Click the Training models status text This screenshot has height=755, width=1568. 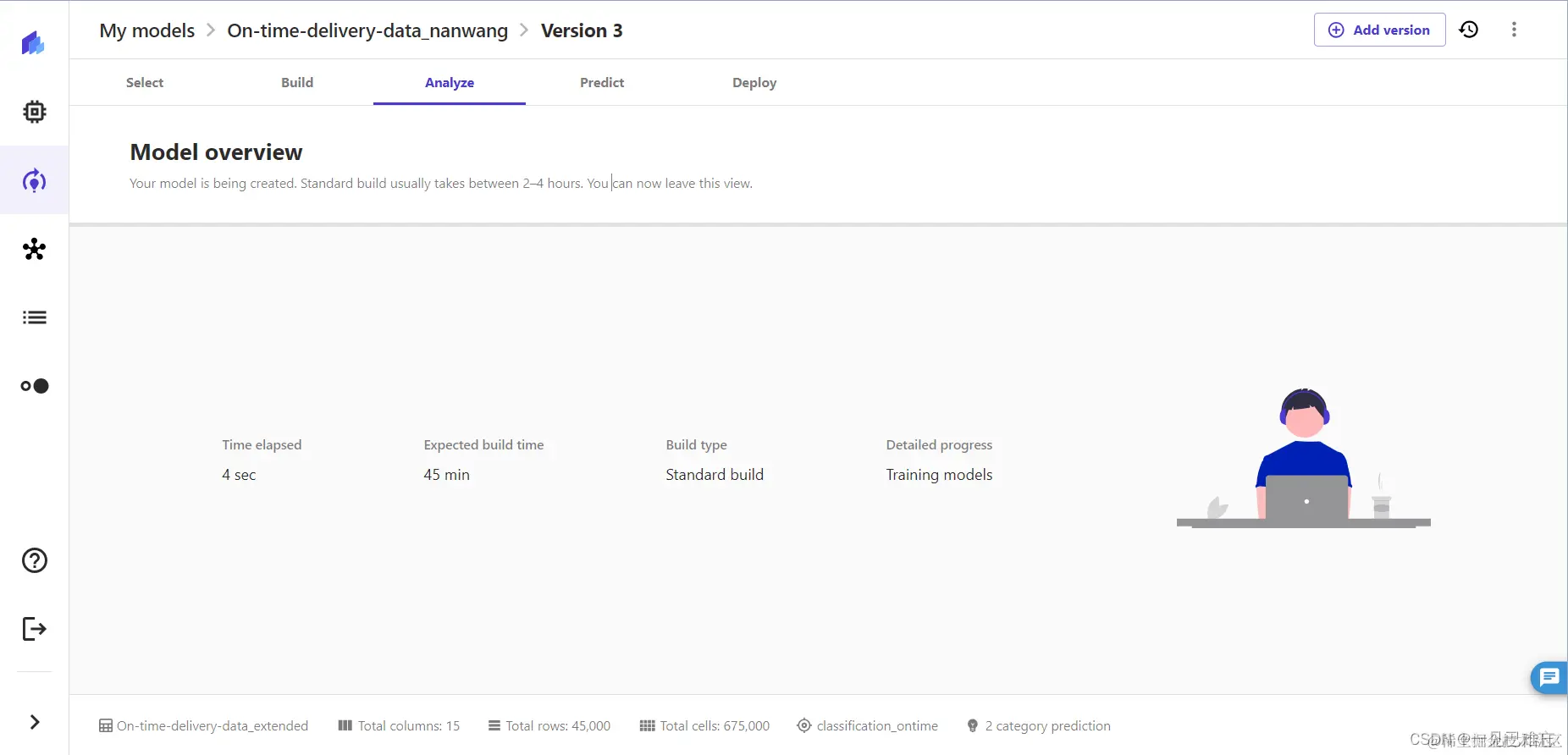[x=939, y=475]
